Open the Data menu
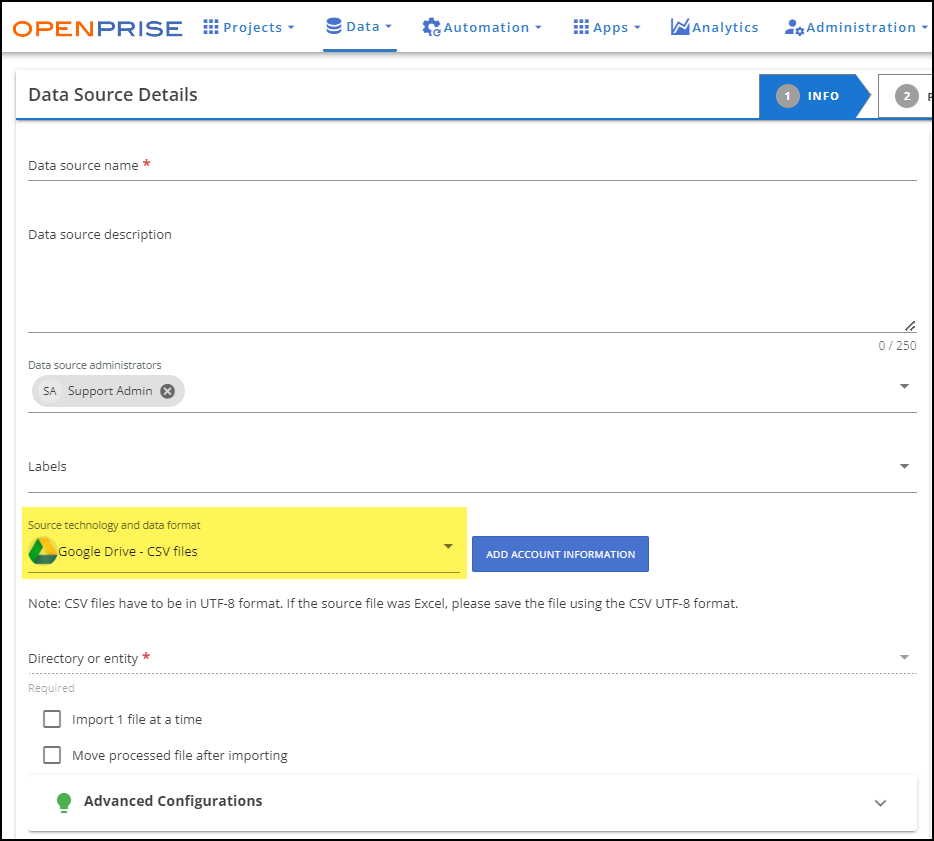Viewport: 934px width, 841px height. (359, 27)
